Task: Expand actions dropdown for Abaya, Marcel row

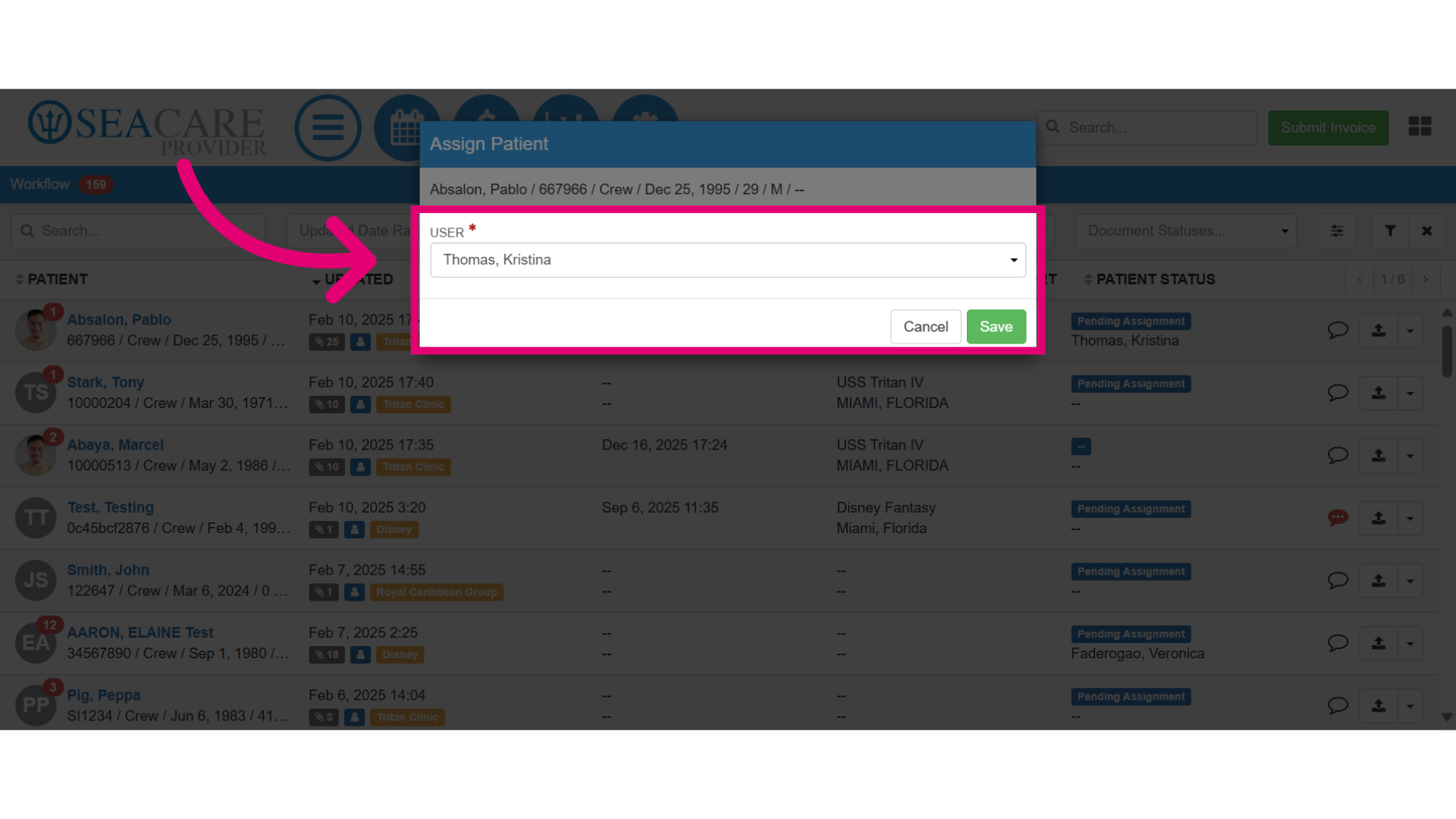Action: pyautogui.click(x=1410, y=456)
